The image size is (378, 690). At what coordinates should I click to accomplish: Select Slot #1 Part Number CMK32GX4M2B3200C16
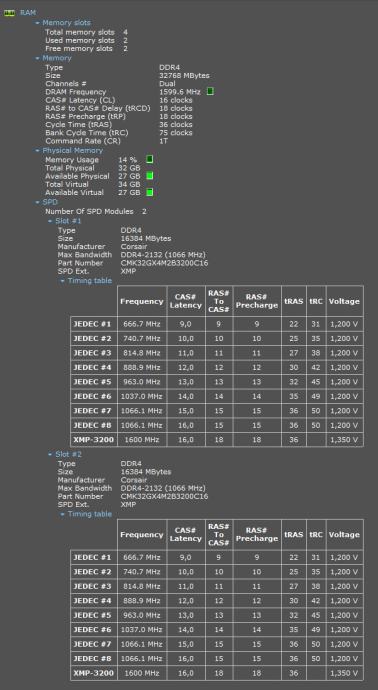click(x=164, y=263)
